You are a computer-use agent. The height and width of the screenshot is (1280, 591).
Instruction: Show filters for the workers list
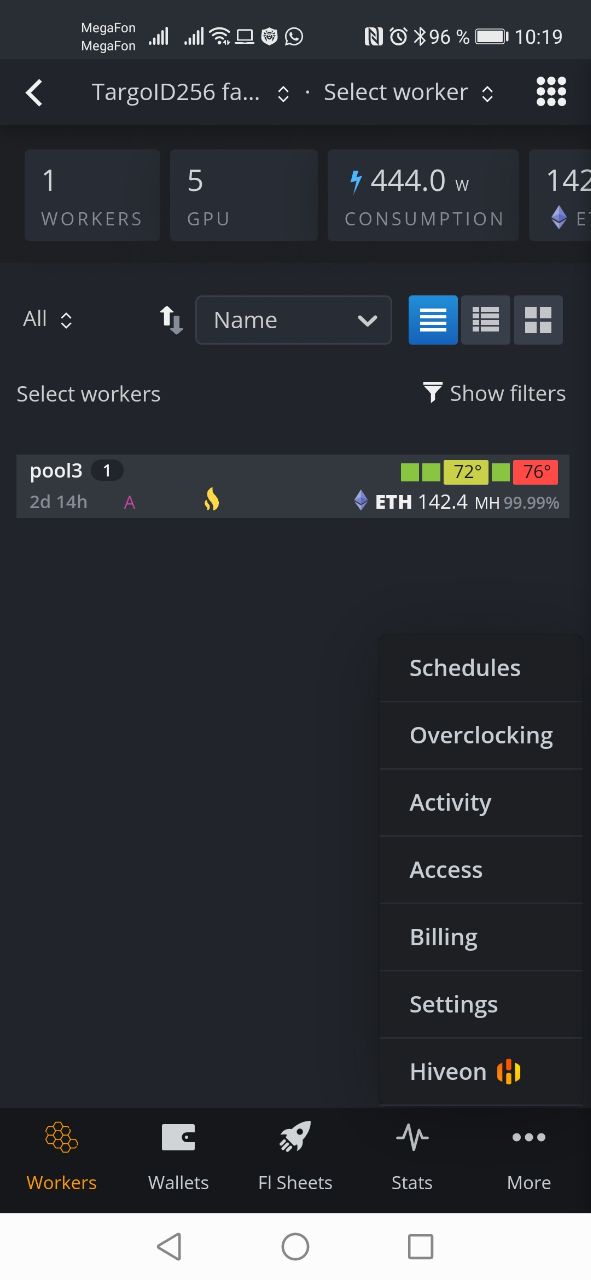[x=494, y=393]
